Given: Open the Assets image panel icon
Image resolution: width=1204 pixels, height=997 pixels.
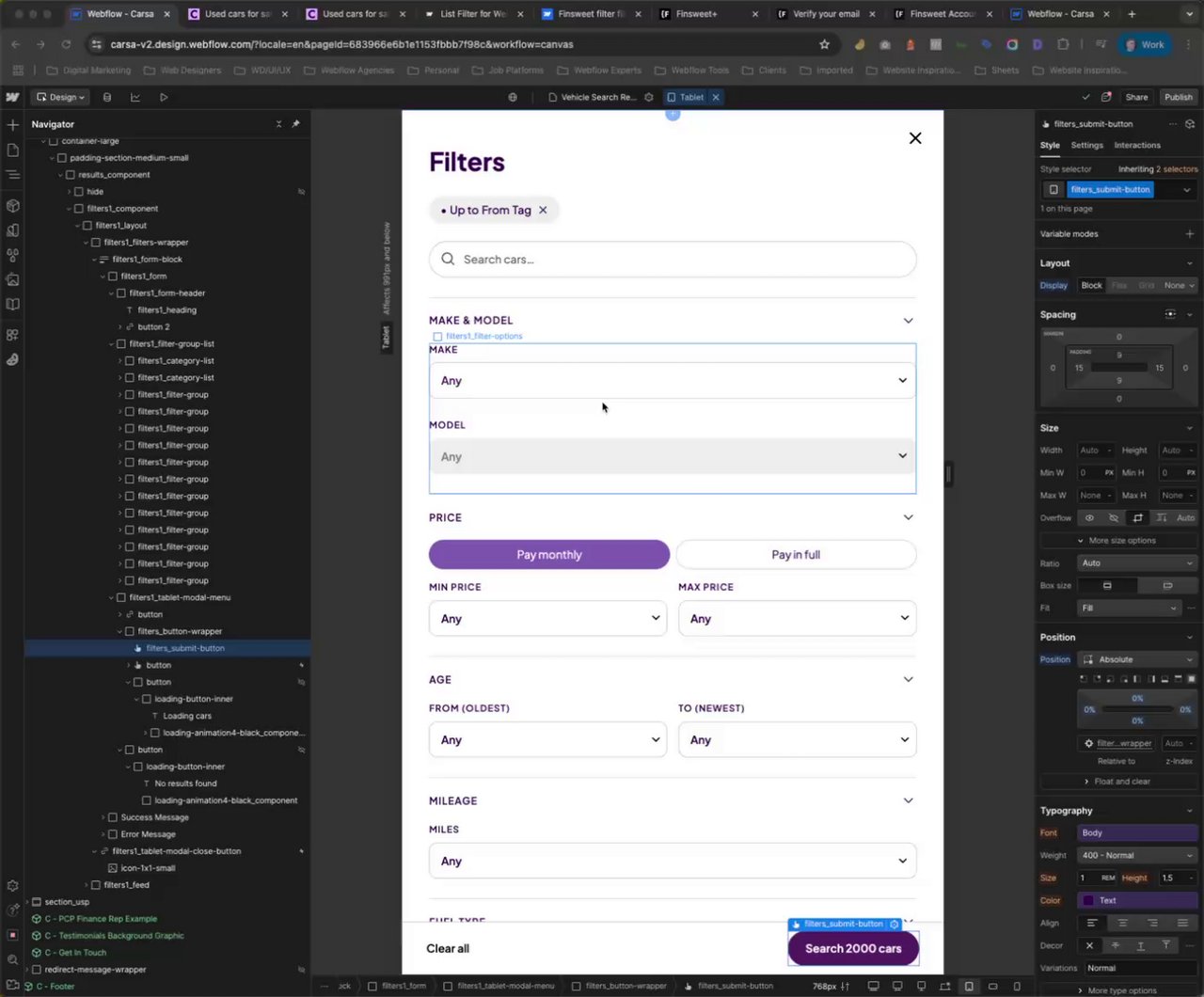Looking at the screenshot, I should (12, 279).
